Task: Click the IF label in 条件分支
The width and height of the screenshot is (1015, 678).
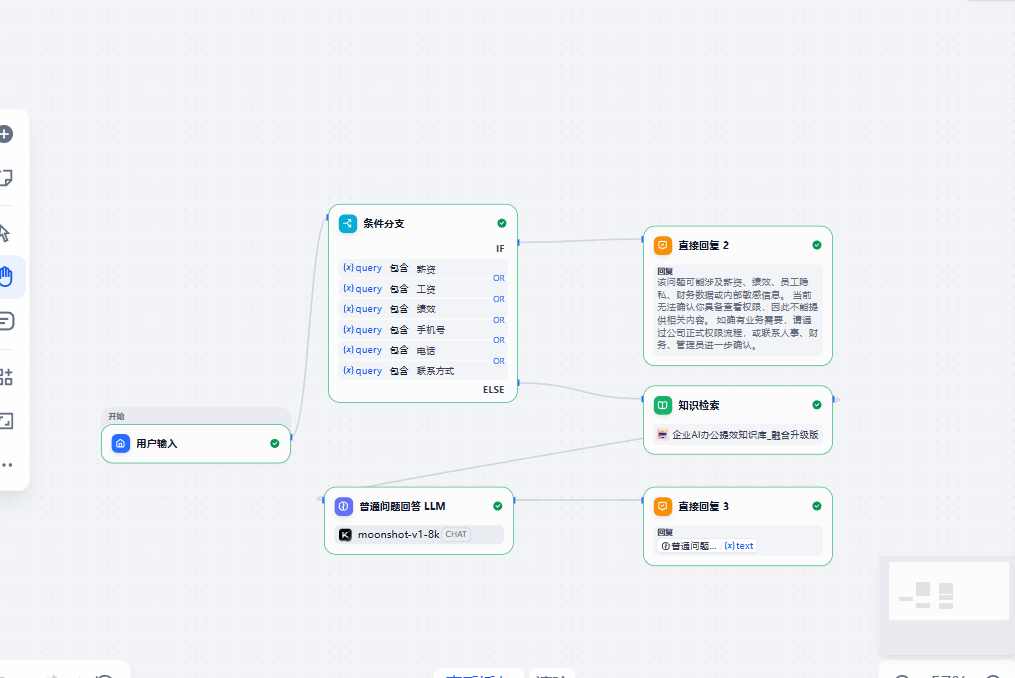Action: pyautogui.click(x=500, y=249)
